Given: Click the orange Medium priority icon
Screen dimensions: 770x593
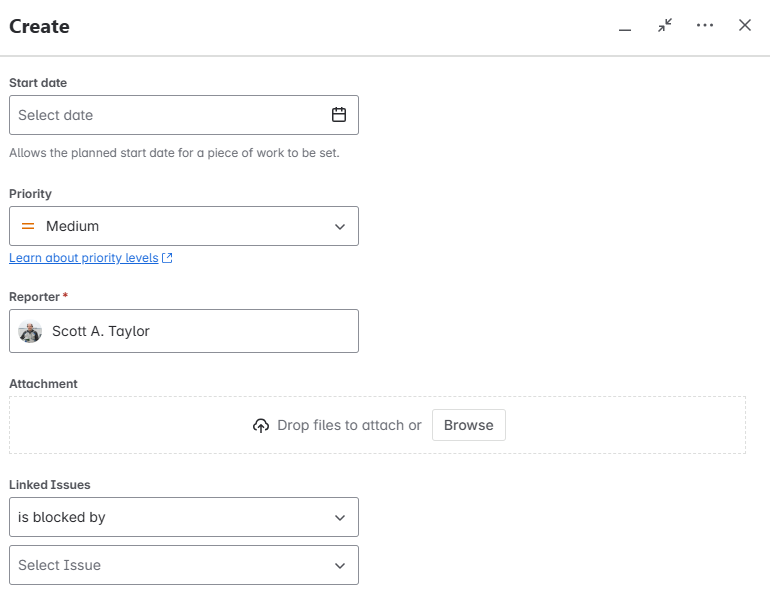Looking at the screenshot, I should pyautogui.click(x=28, y=226).
